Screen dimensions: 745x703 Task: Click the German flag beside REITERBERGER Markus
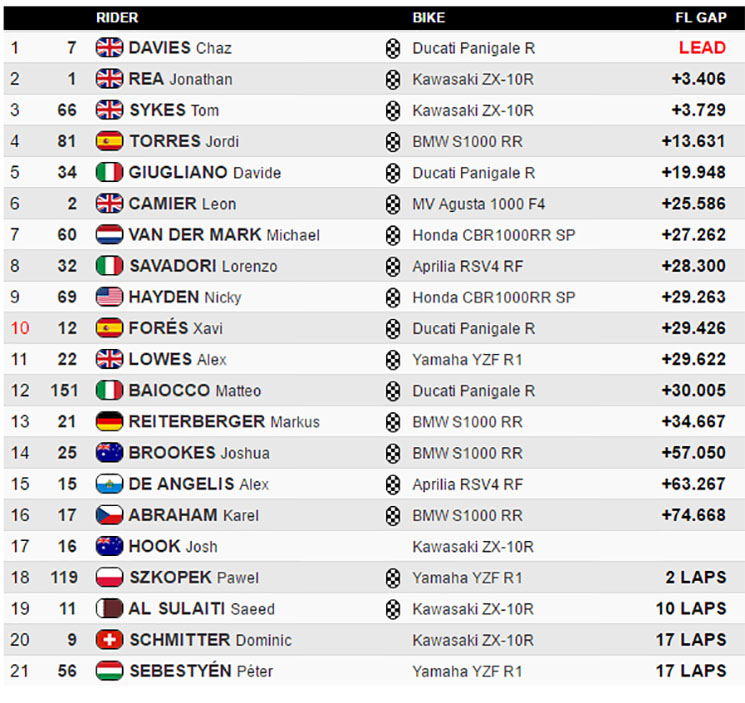tap(109, 421)
